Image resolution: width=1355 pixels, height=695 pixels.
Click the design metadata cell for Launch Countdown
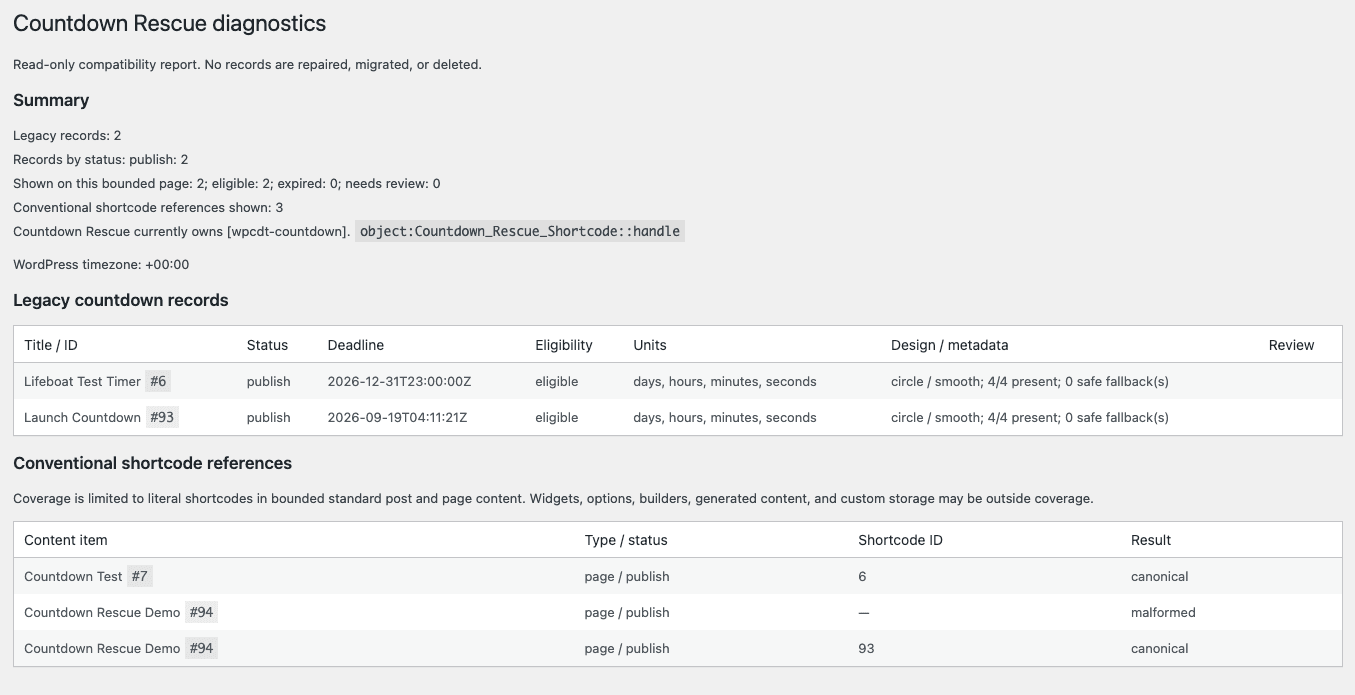(1030, 417)
